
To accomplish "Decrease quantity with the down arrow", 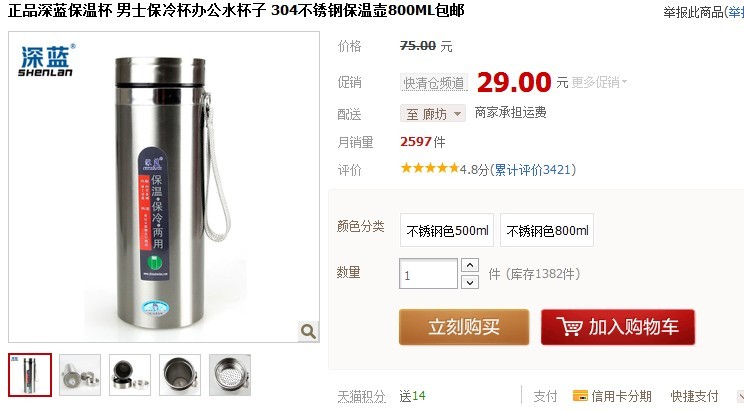I will [x=470, y=282].
